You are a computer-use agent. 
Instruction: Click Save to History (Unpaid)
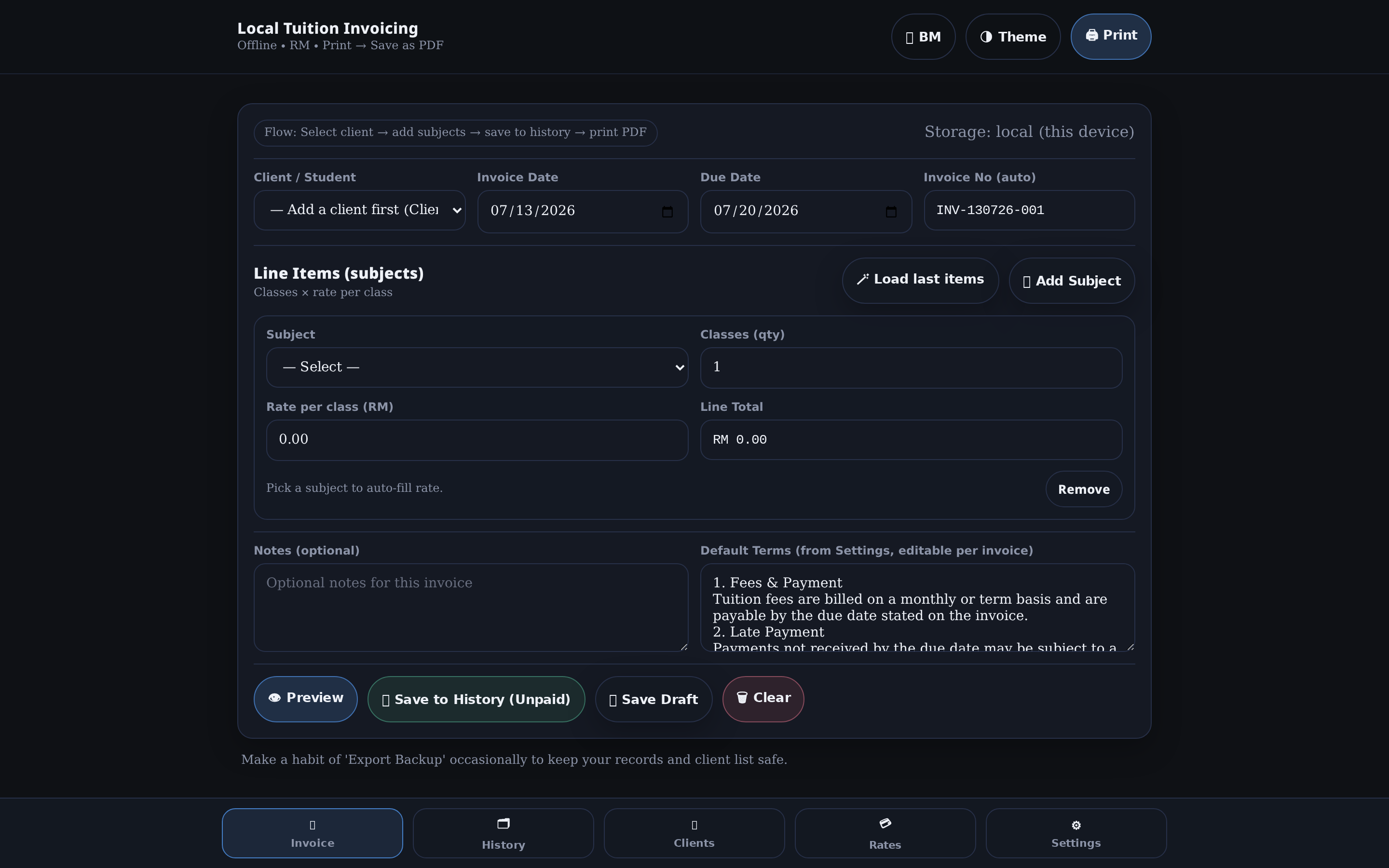click(476, 699)
